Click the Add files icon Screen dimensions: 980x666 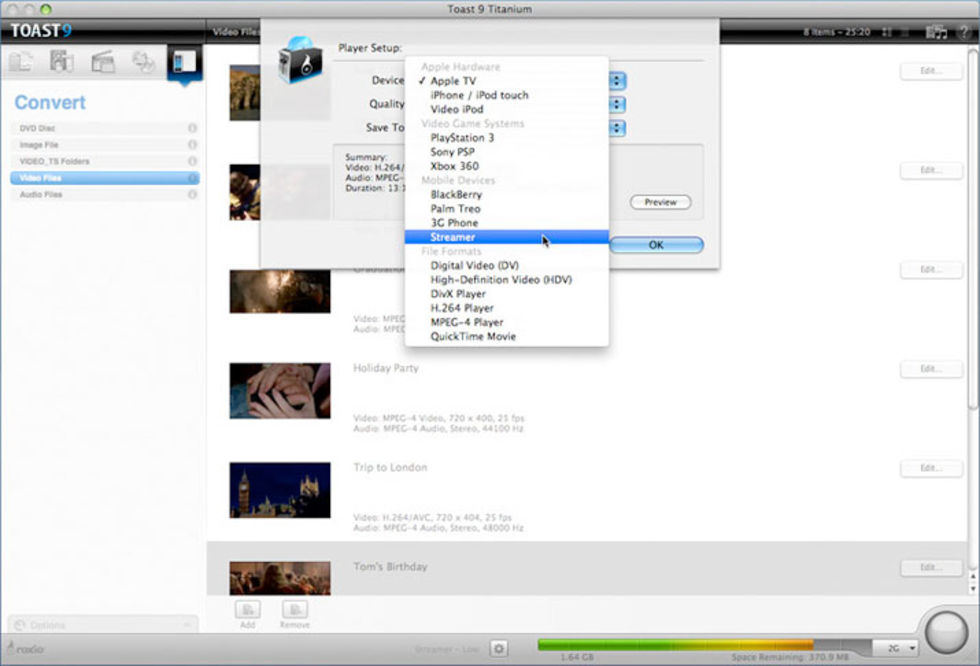[x=247, y=610]
